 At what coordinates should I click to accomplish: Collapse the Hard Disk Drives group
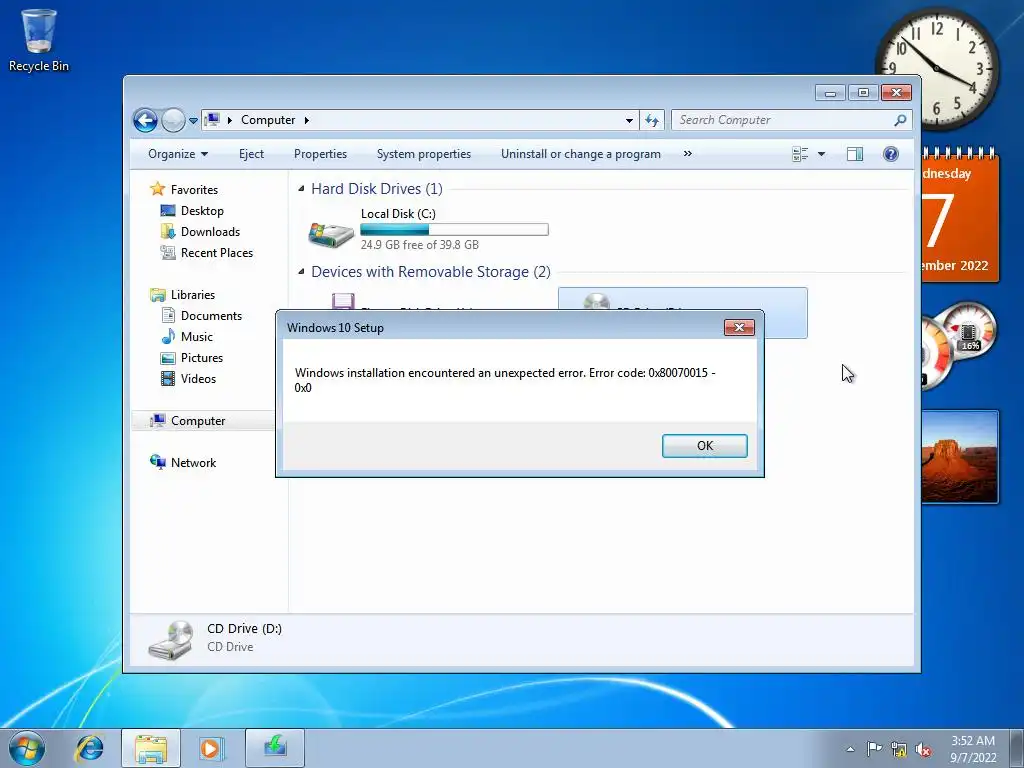pyautogui.click(x=301, y=189)
